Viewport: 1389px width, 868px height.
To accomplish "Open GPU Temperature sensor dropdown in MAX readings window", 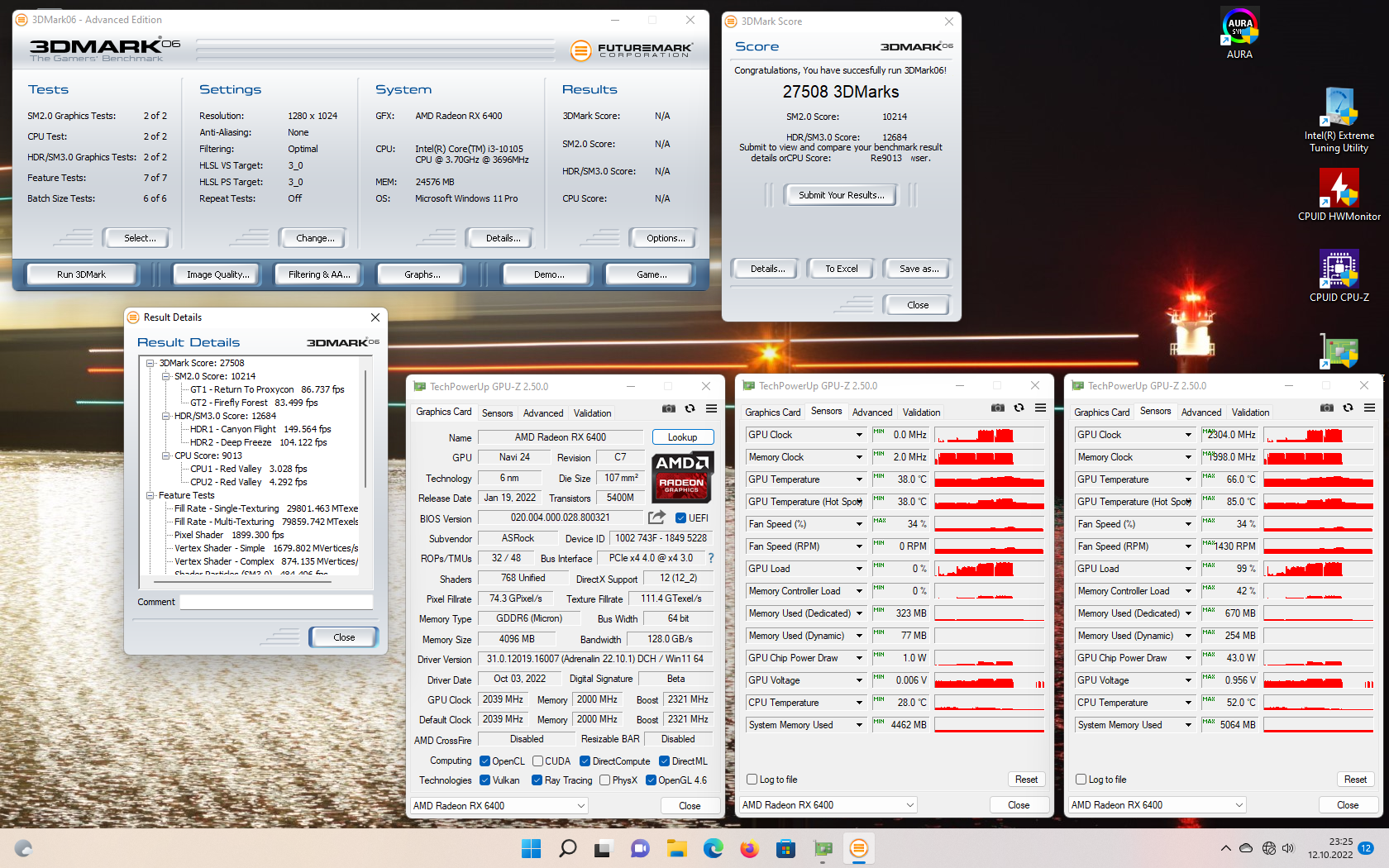I will point(1188,479).
